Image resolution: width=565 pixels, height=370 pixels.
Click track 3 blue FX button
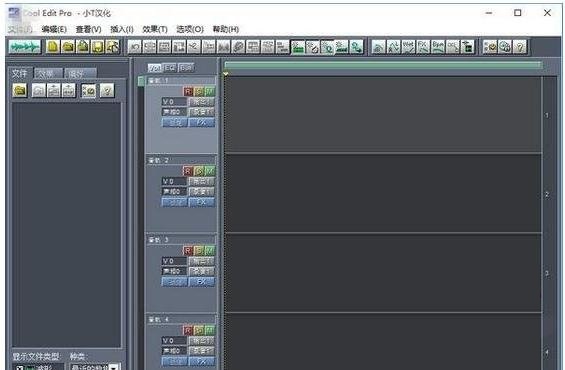pos(202,282)
